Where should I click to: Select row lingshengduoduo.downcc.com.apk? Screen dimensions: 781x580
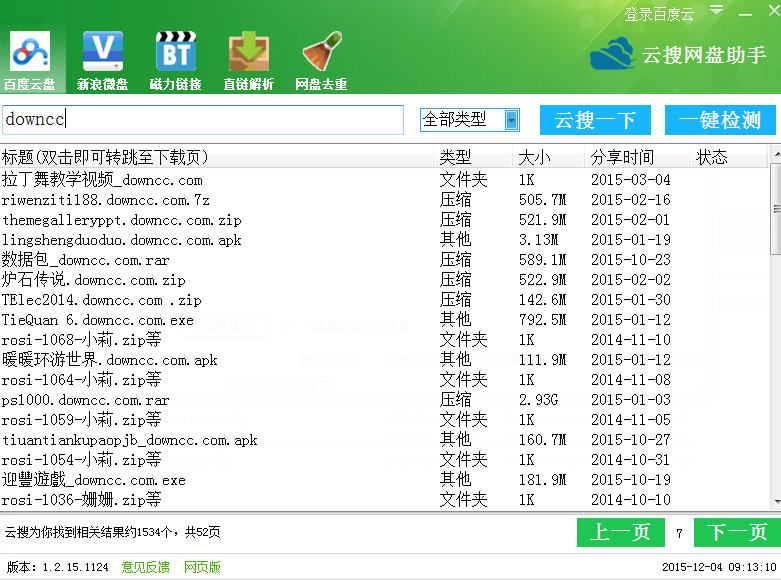[384, 240]
